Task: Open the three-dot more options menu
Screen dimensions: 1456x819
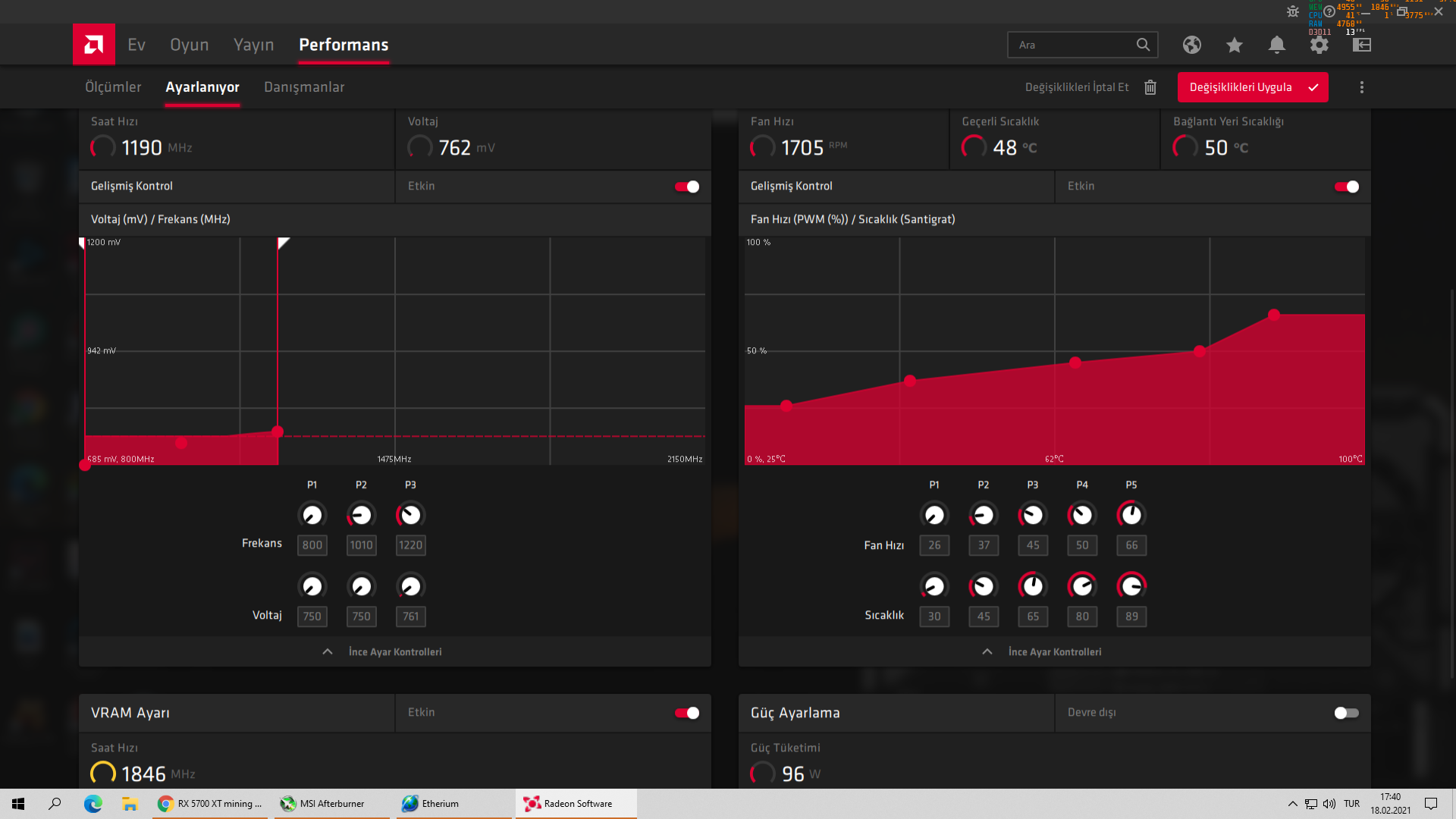Action: [1361, 87]
